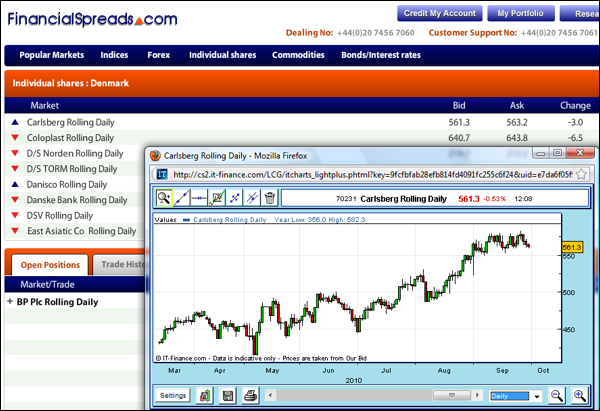Click the chart scrollbar right arrow
Viewport: 600px width, 411px height.
click(477, 395)
